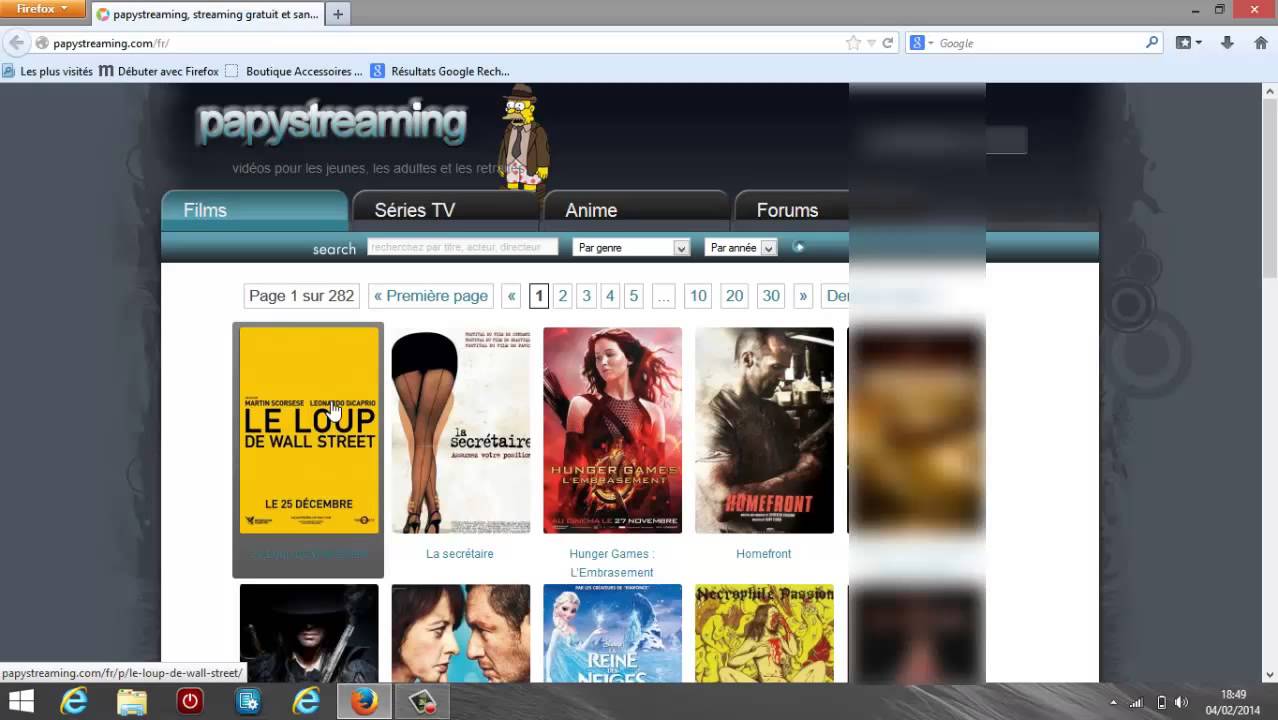Open the network signal tray icon
1278x720 pixels.
[1136, 703]
